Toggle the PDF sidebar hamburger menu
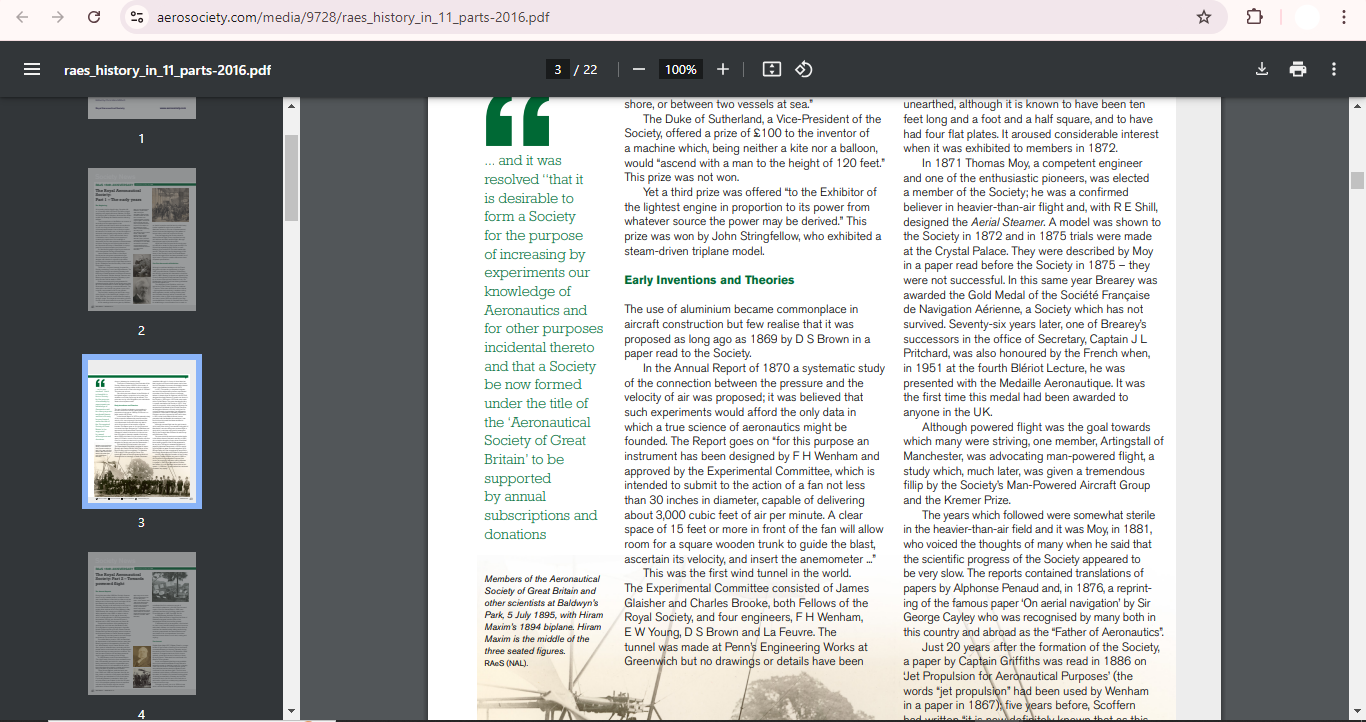Image resolution: width=1366 pixels, height=722 pixels. pyautogui.click(x=32, y=69)
